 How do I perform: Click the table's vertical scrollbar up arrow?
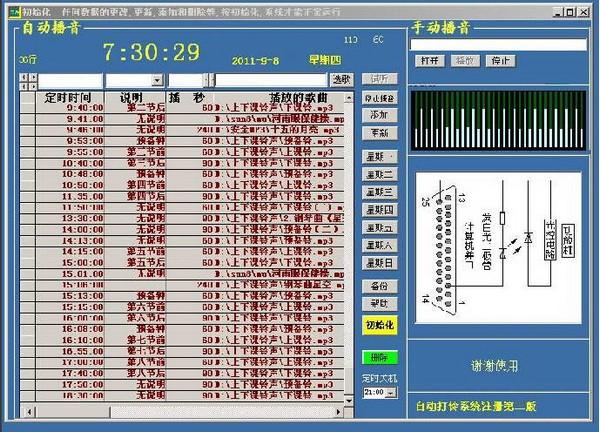tap(349, 98)
